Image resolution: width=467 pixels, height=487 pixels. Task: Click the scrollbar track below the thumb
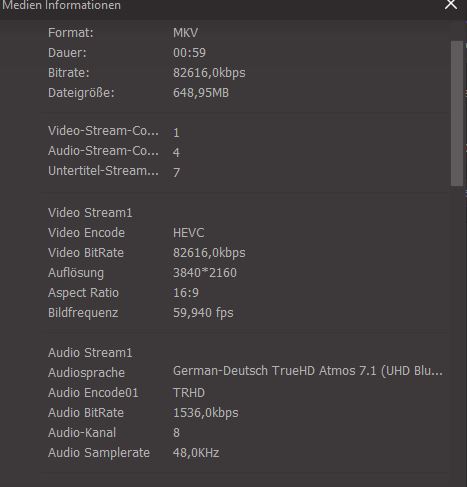[x=457, y=333]
